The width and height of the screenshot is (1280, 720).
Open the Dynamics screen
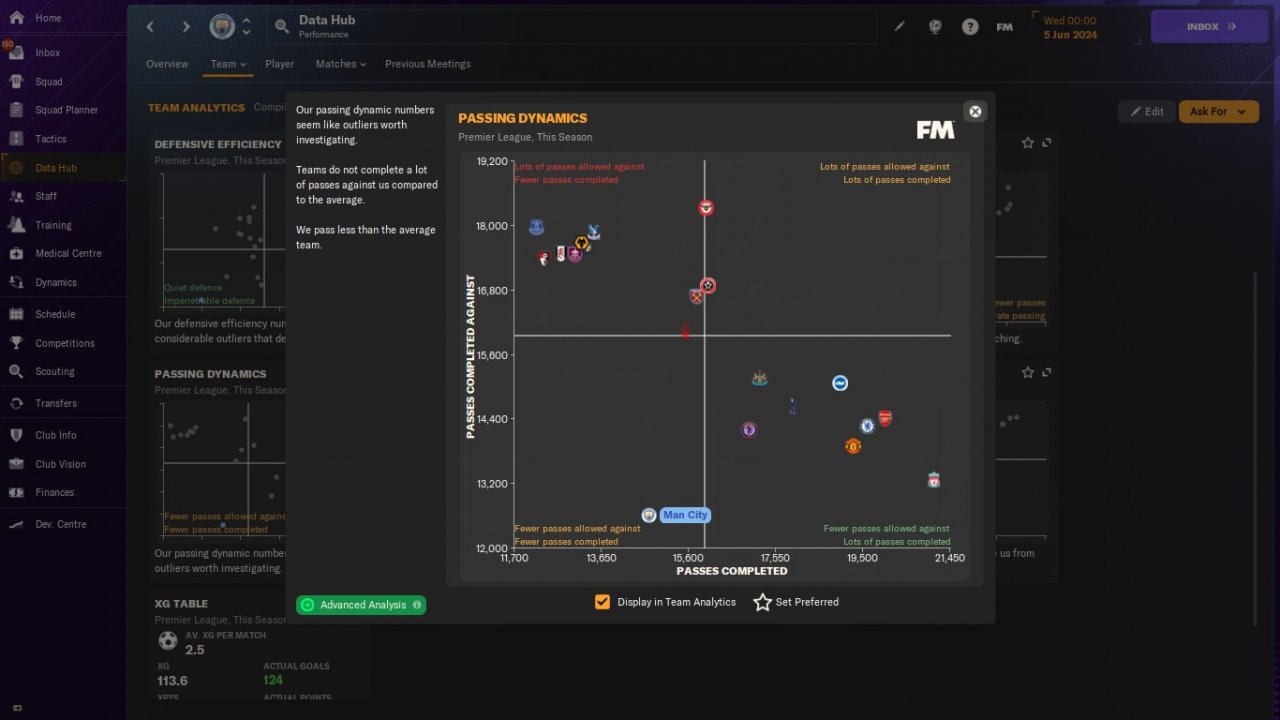click(56, 282)
